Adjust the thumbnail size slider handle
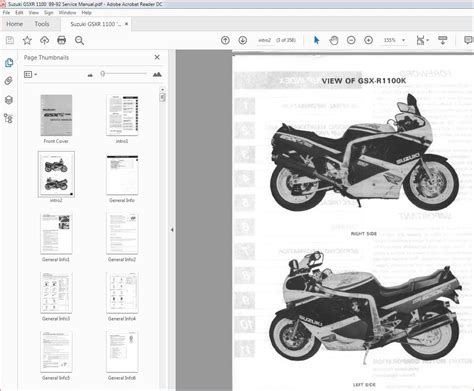The width and height of the screenshot is (474, 391). 103,74
